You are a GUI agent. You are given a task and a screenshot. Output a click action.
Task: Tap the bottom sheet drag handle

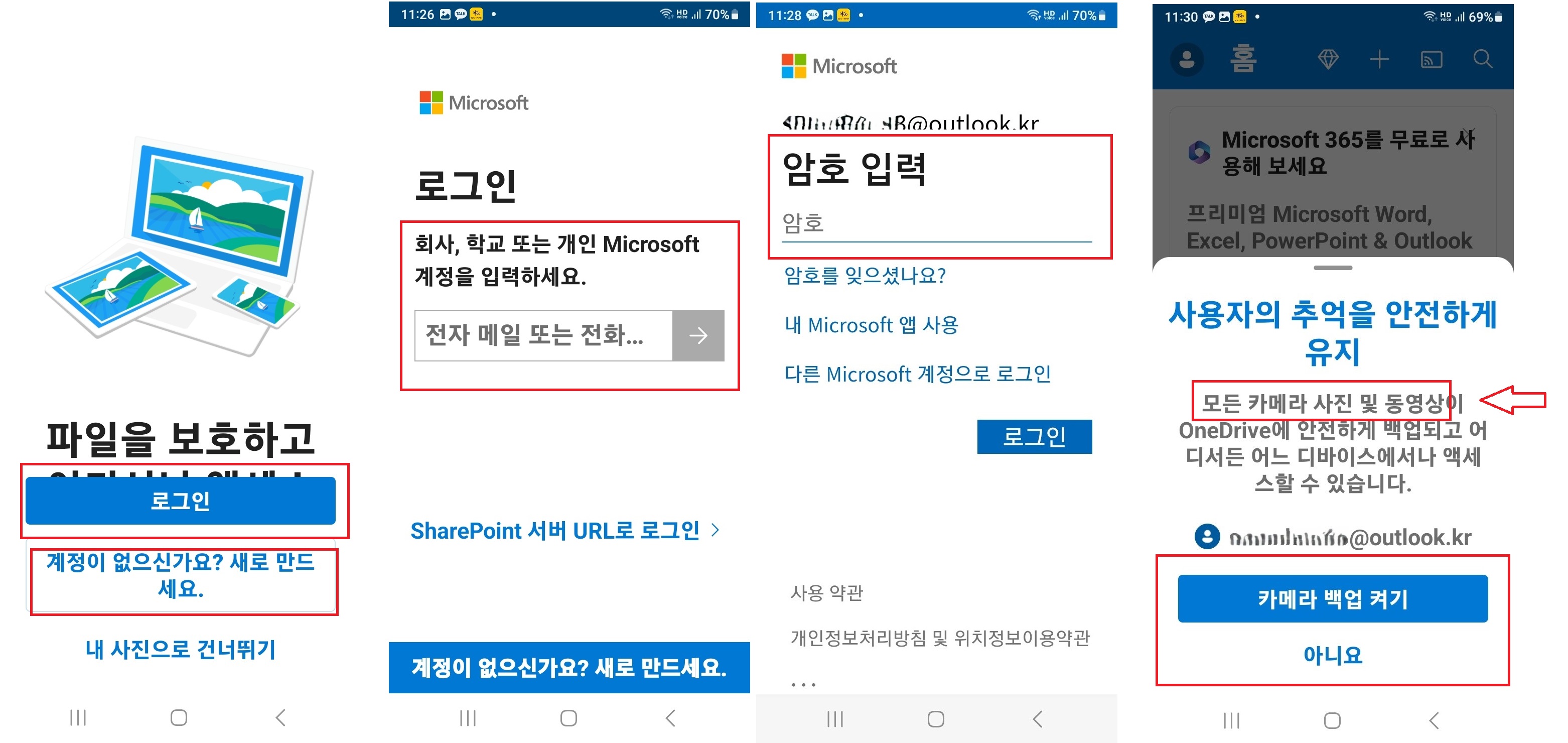click(x=1333, y=268)
